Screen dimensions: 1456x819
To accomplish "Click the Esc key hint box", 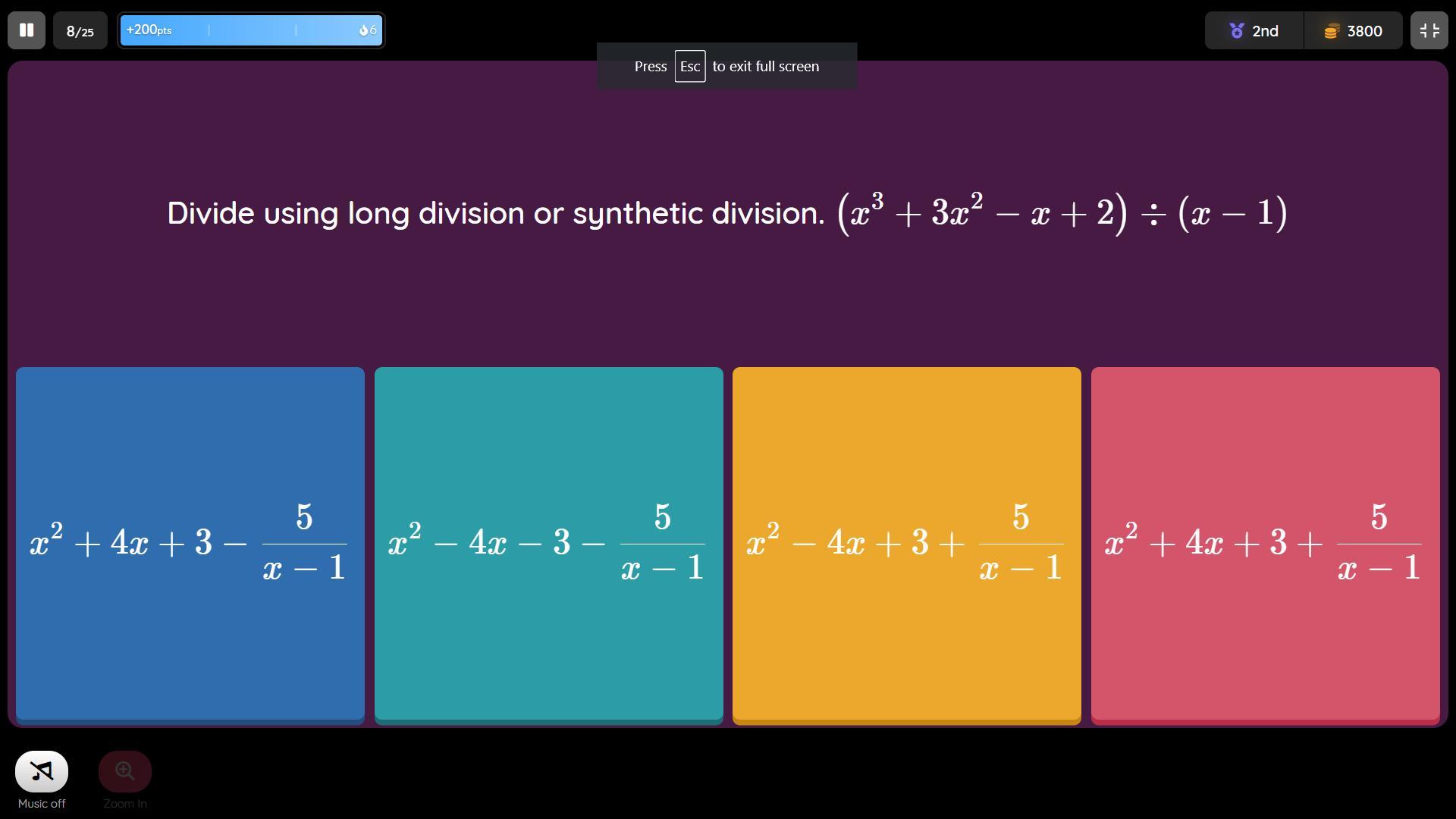I will [689, 67].
